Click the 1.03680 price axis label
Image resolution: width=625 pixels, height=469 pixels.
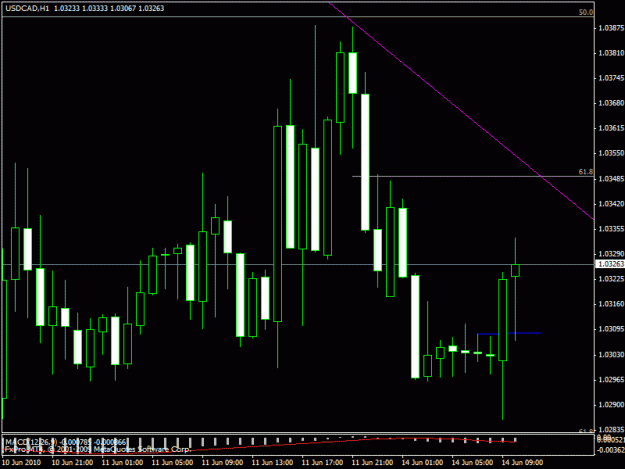pyautogui.click(x=611, y=103)
